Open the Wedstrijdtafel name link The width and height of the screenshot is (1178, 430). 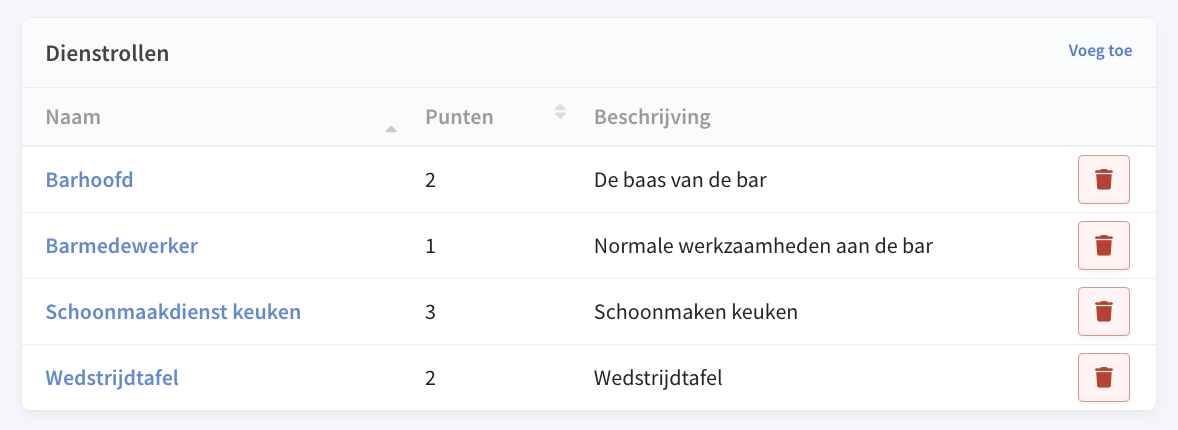[x=112, y=378]
